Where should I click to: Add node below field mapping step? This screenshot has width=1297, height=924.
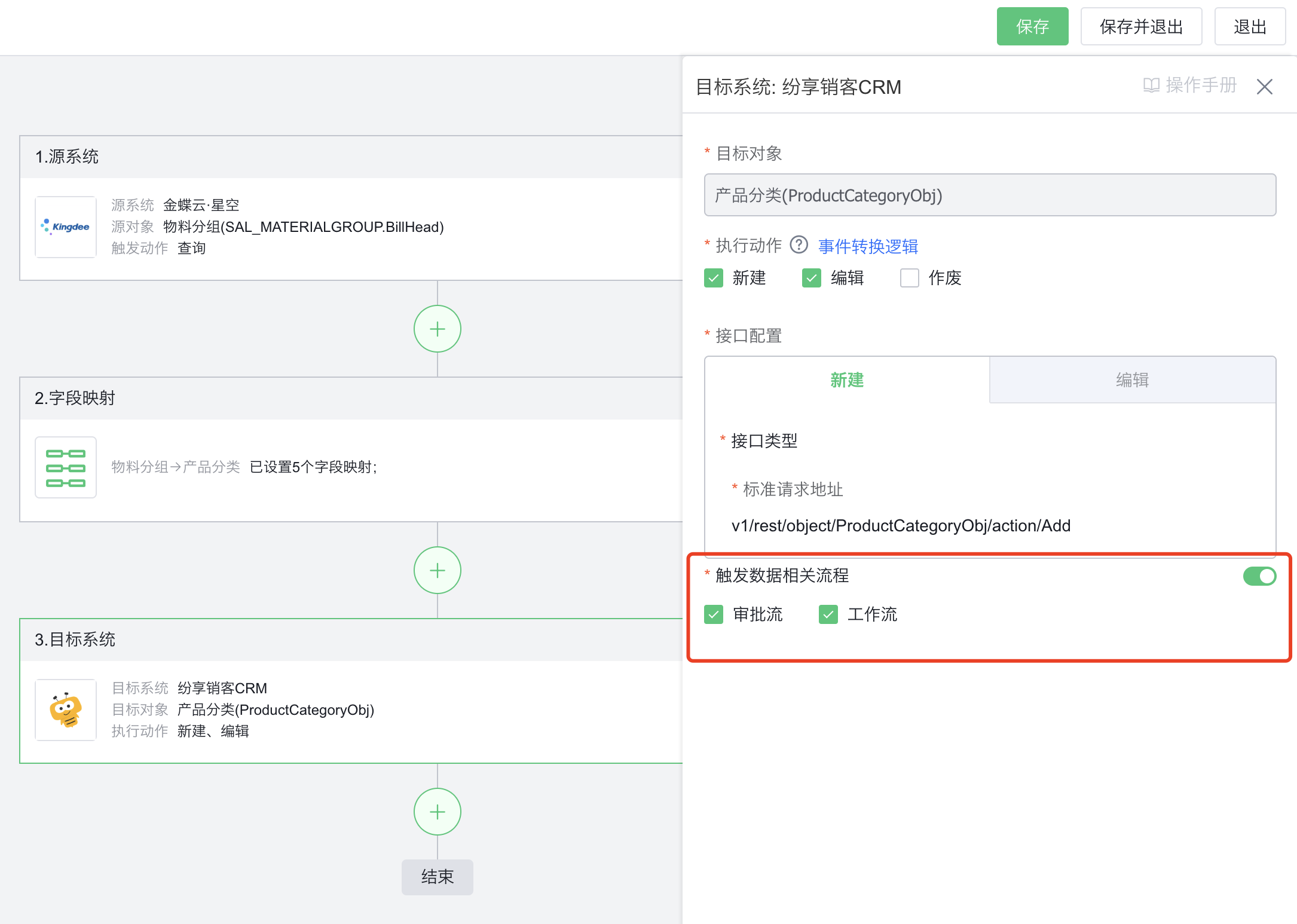click(437, 570)
